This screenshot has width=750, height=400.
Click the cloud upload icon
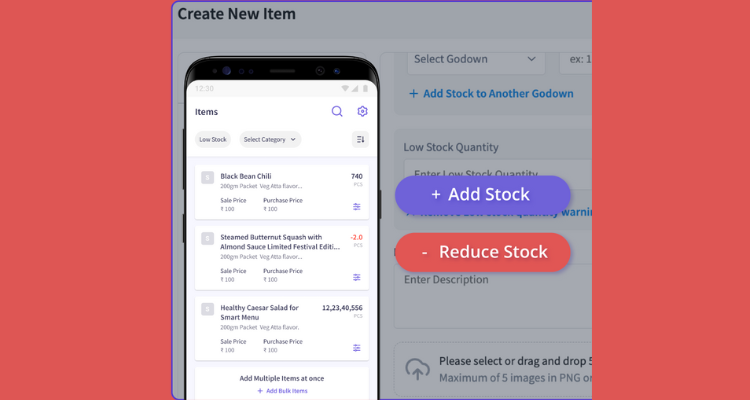417,369
